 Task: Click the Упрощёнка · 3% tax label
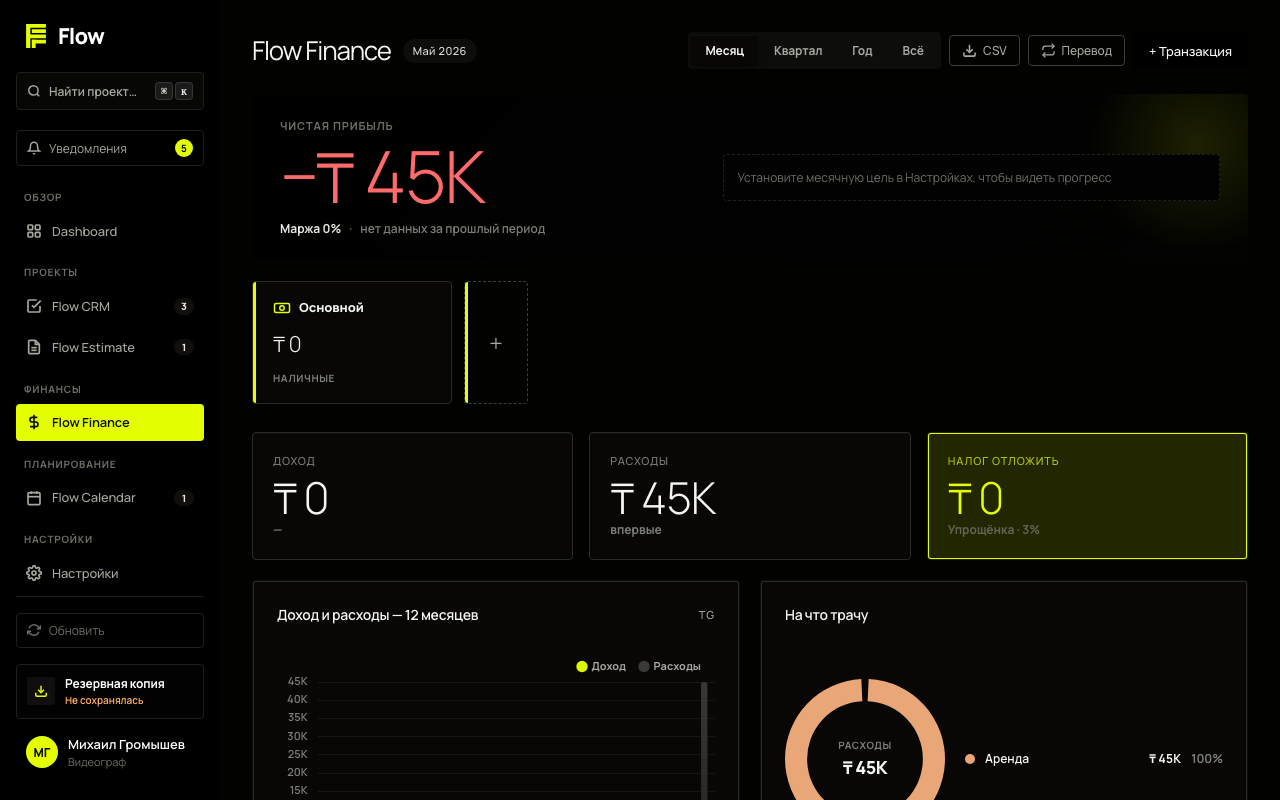coord(994,530)
